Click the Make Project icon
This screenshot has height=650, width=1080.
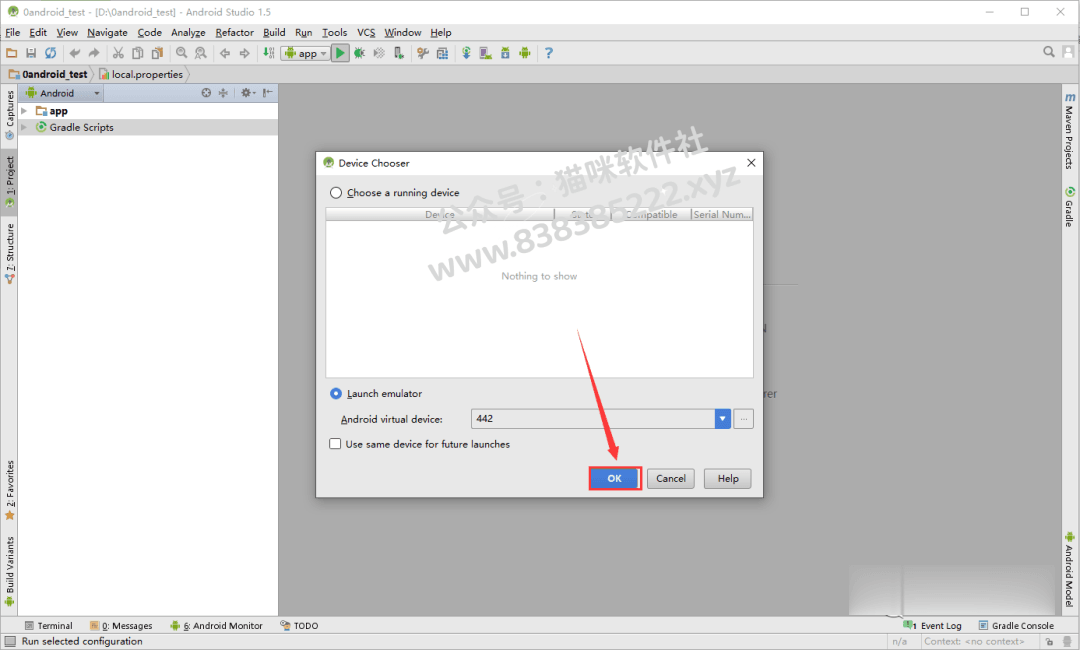[x=269, y=53]
